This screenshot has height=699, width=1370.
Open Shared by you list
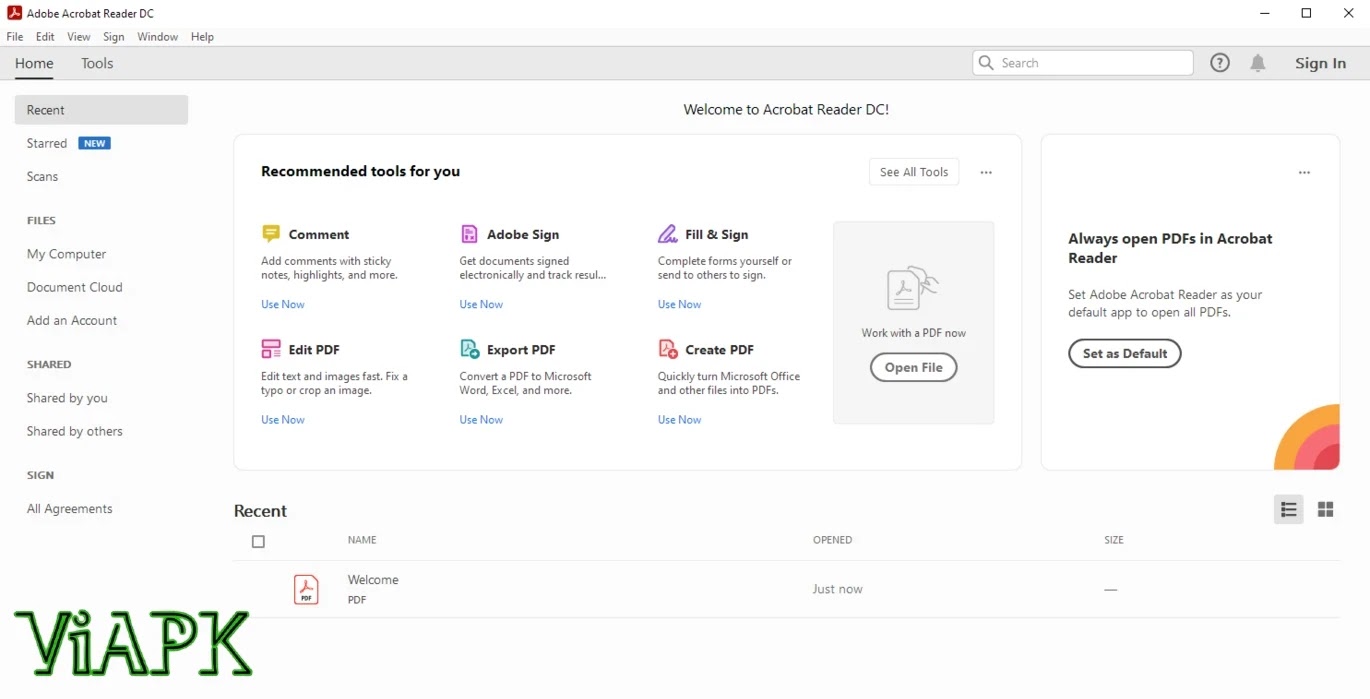[67, 398]
